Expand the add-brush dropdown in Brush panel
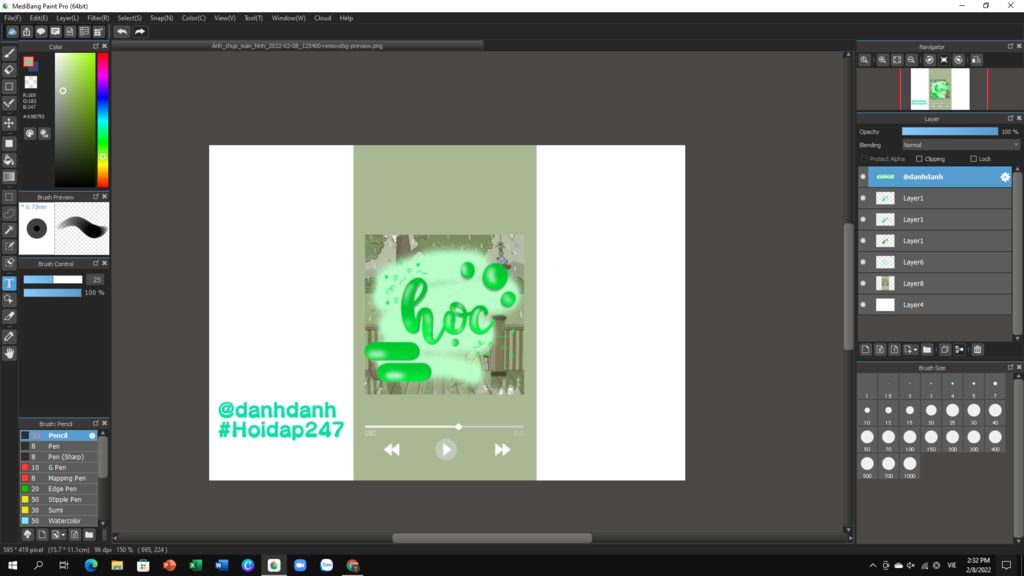Viewport: 1024px width, 576px height. click(x=57, y=535)
